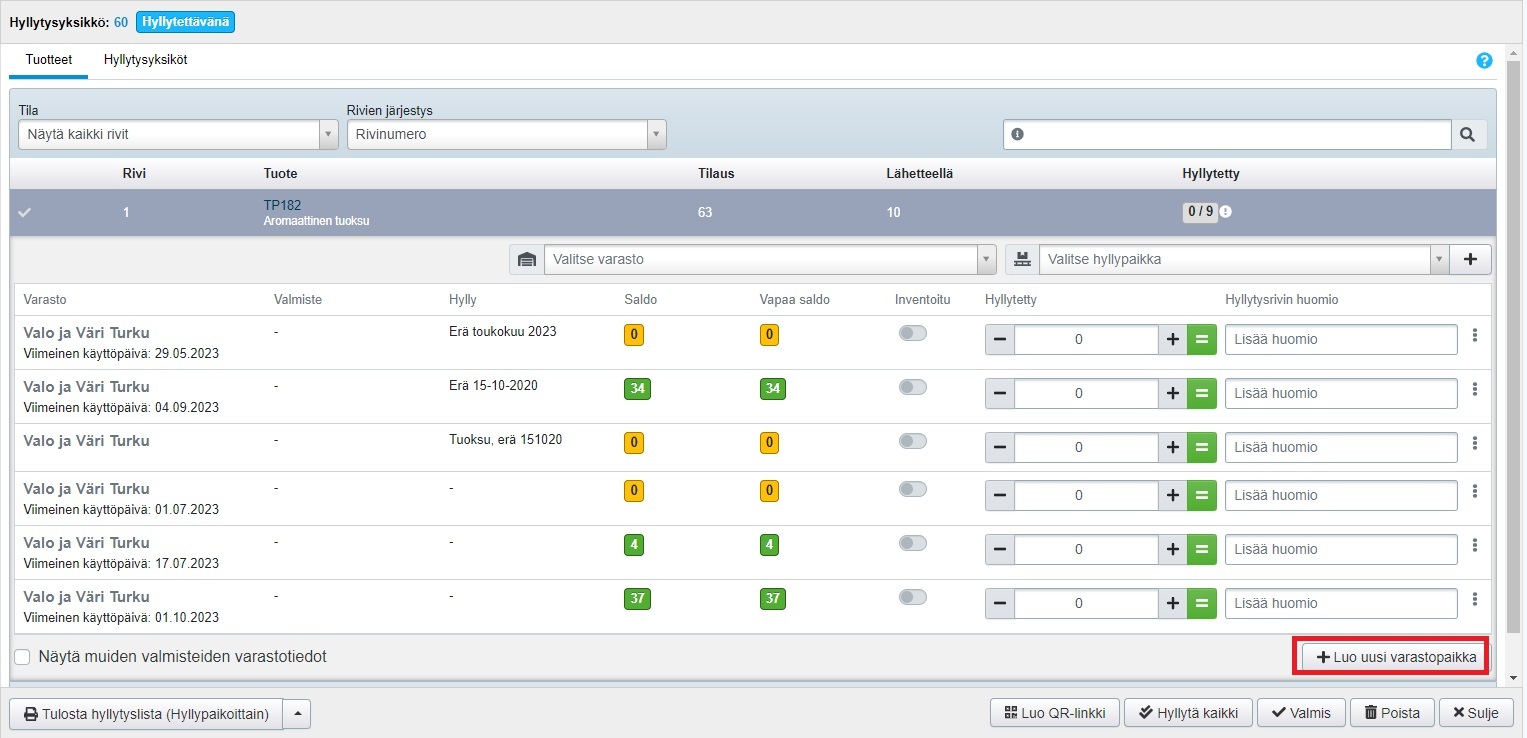
Task: Click the info icon next to 0 / 9
Action: (1225, 212)
